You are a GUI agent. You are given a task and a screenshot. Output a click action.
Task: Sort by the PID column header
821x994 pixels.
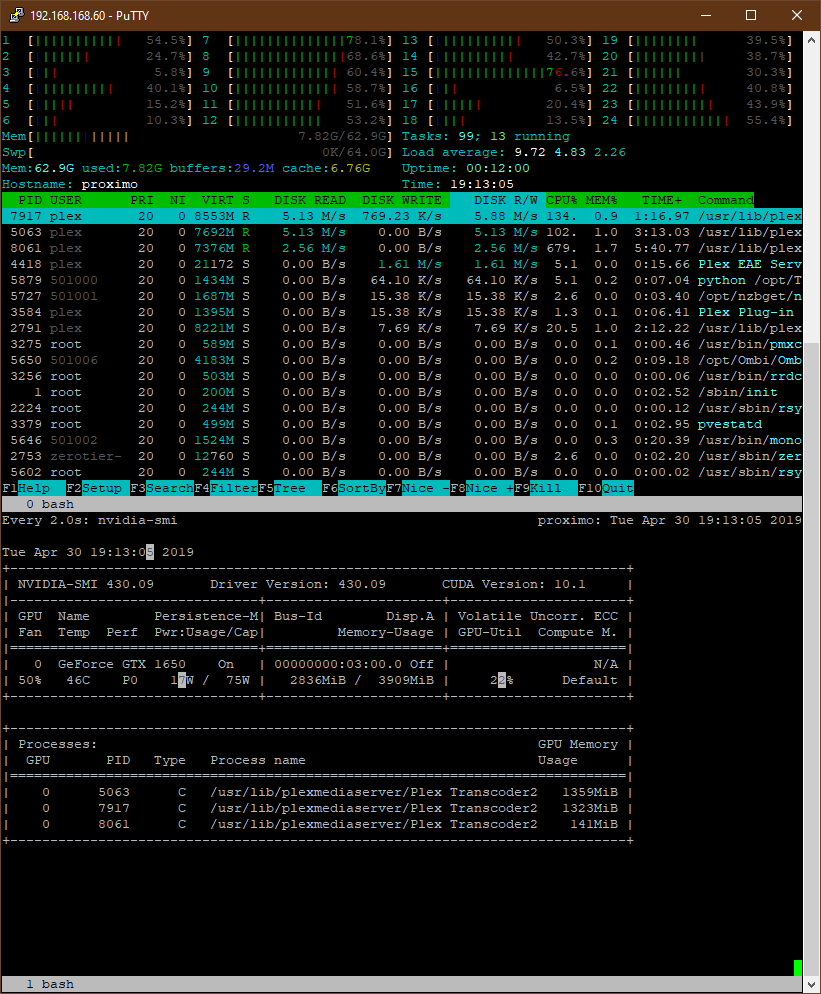[x=30, y=200]
